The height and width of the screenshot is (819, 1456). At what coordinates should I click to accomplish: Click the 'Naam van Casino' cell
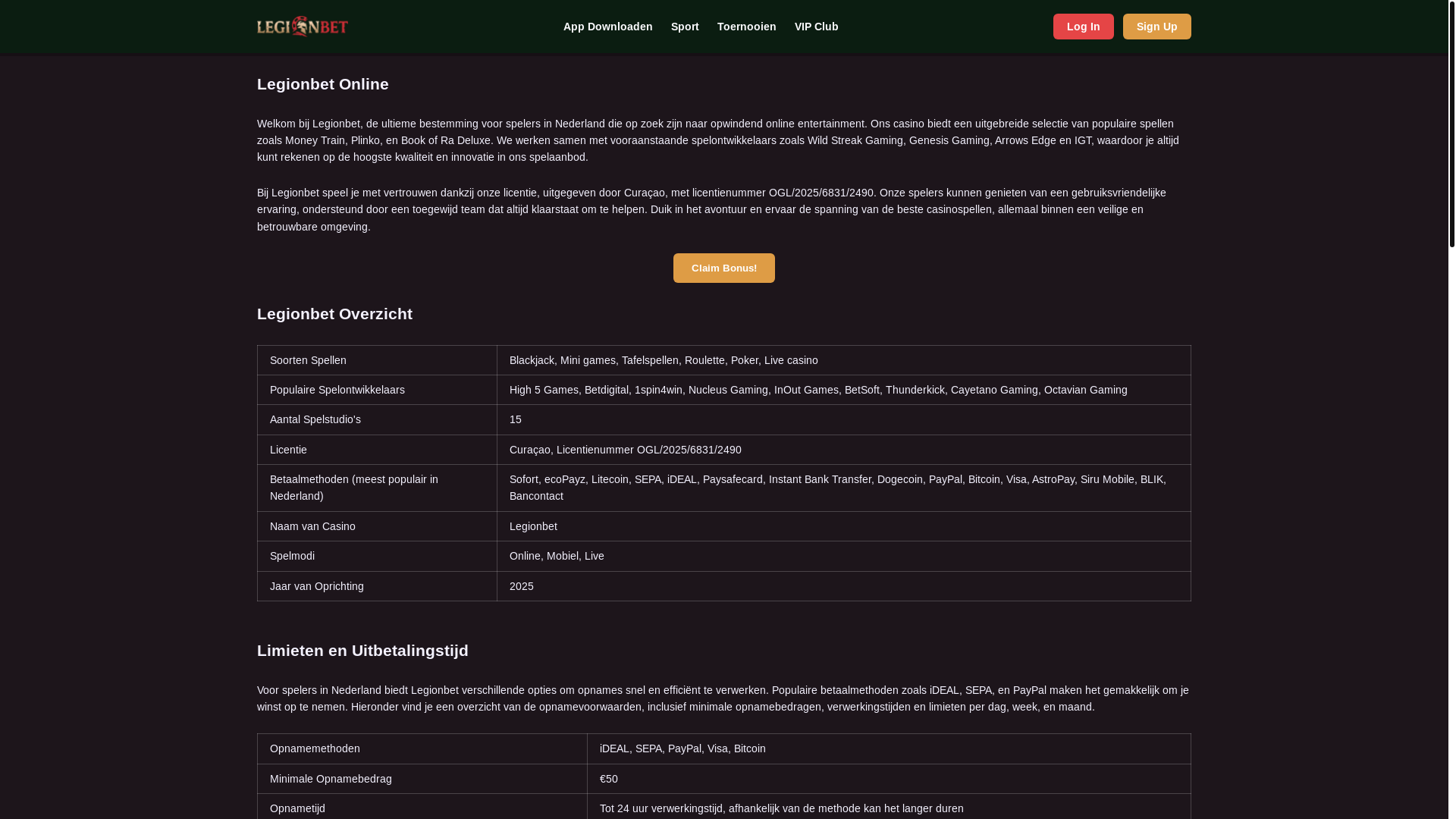pos(377,526)
